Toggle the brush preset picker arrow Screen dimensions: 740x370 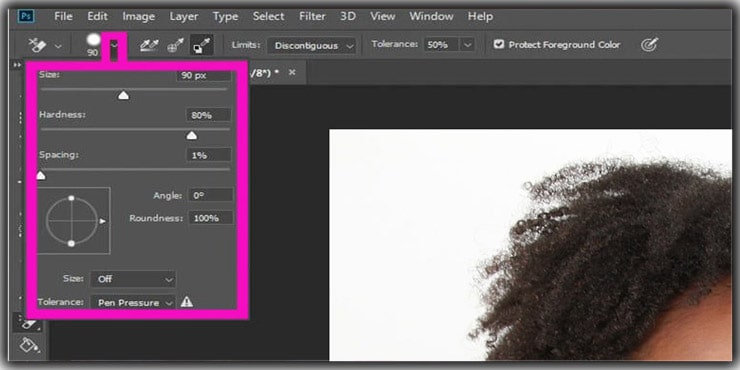[114, 45]
